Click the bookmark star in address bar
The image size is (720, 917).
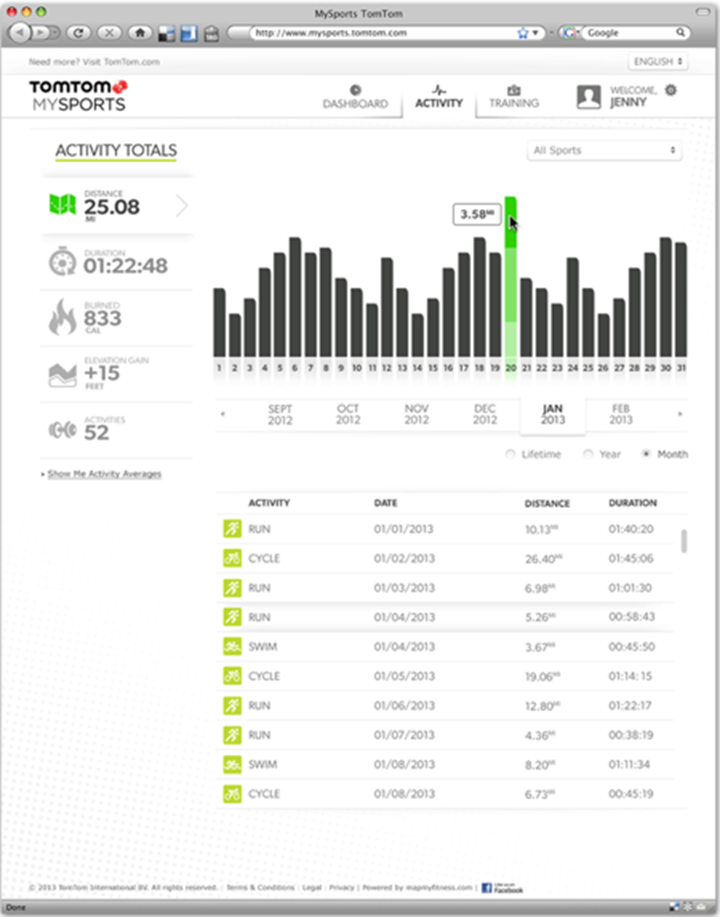pos(522,33)
